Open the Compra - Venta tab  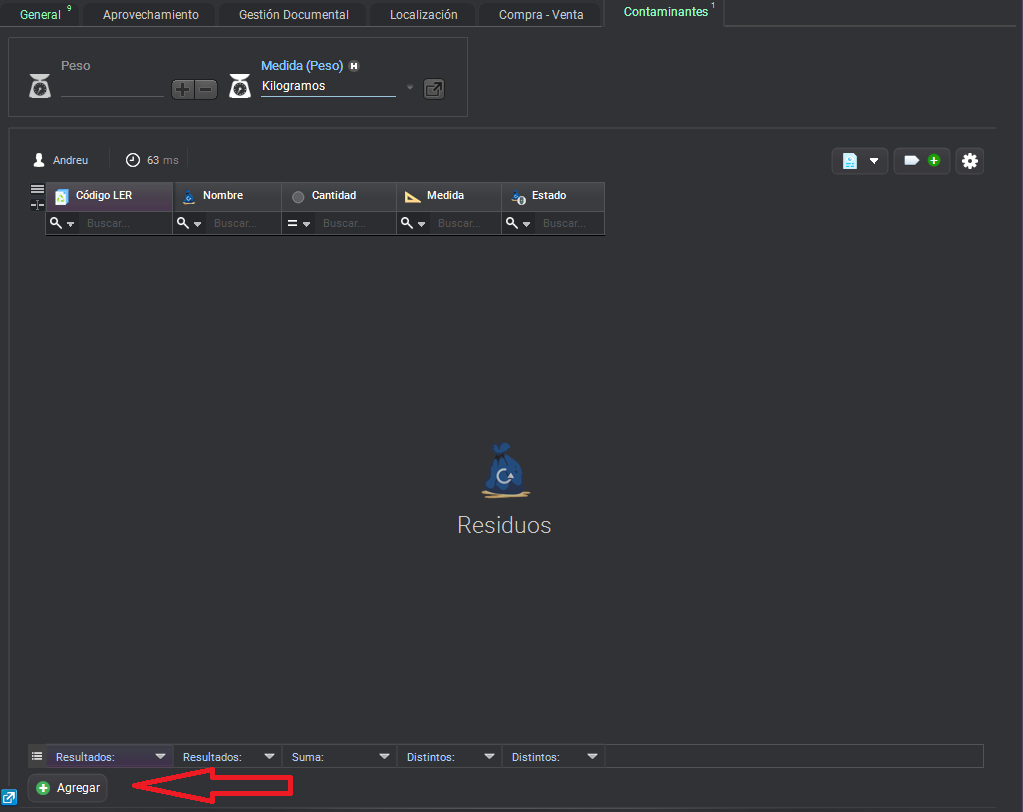click(x=541, y=15)
